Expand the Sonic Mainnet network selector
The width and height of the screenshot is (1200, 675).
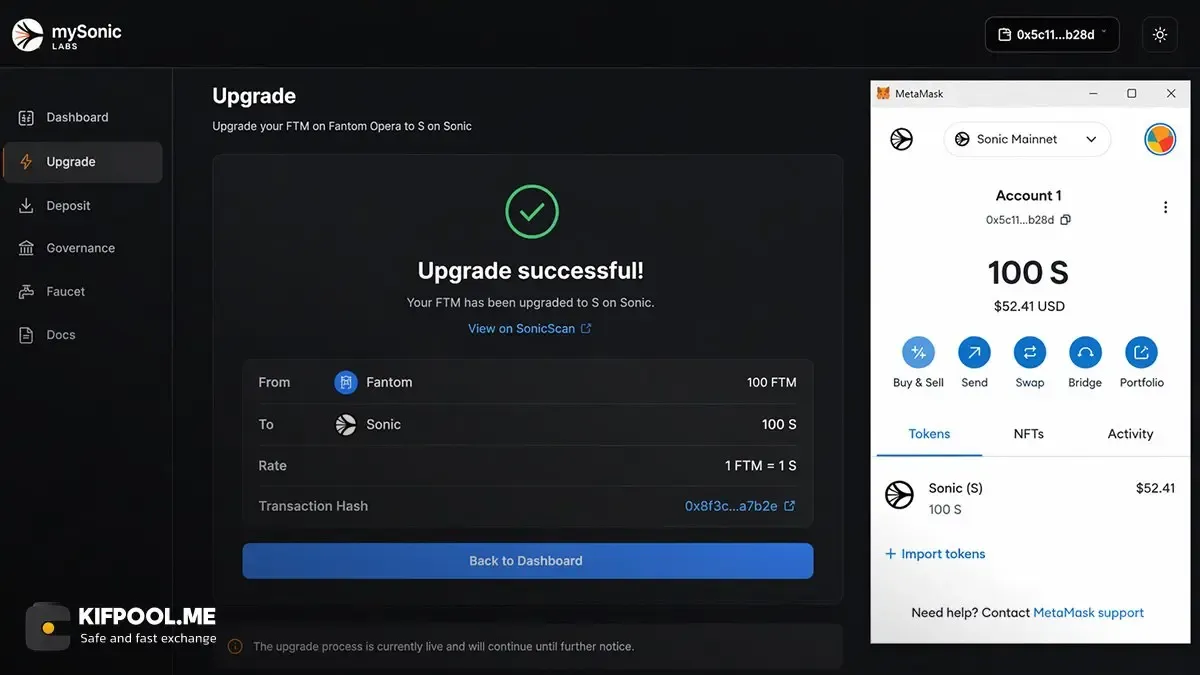pyautogui.click(x=1027, y=139)
